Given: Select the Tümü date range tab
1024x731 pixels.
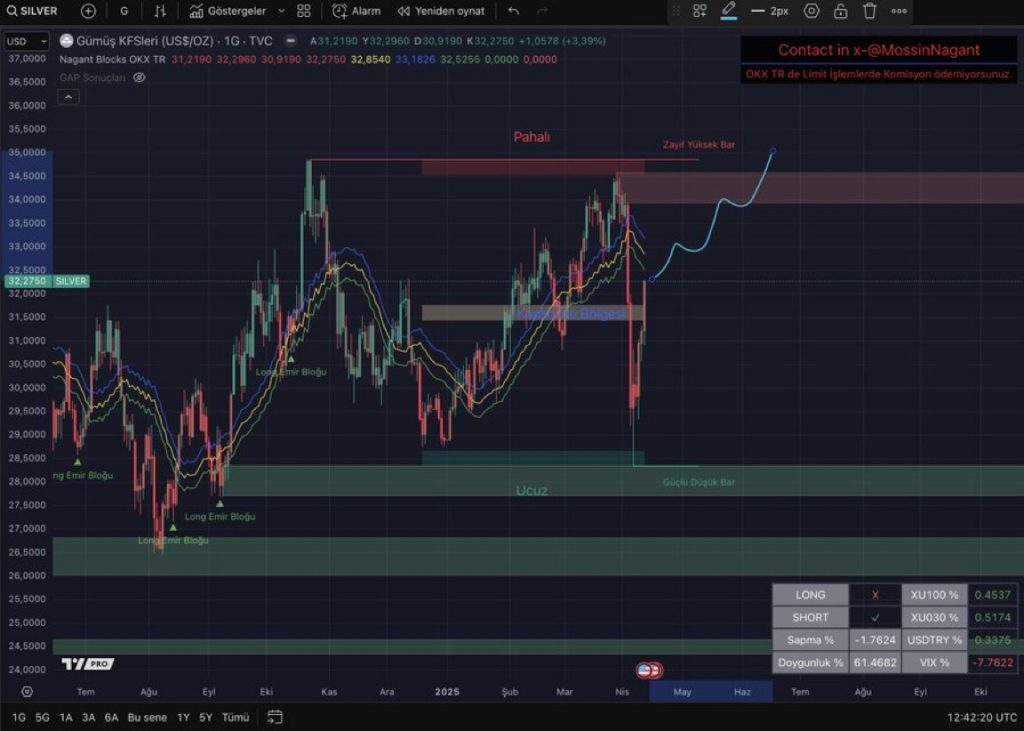Looking at the screenshot, I should [x=235, y=717].
